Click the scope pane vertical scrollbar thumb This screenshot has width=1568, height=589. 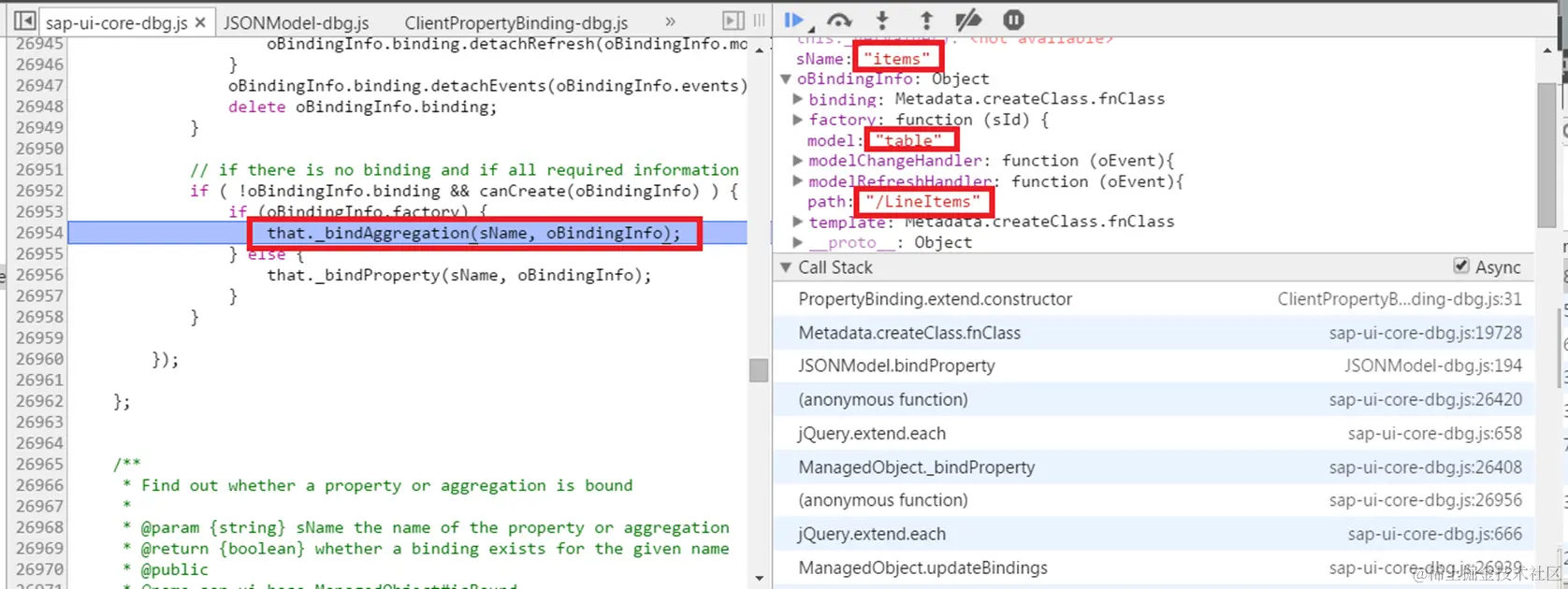point(1546,154)
